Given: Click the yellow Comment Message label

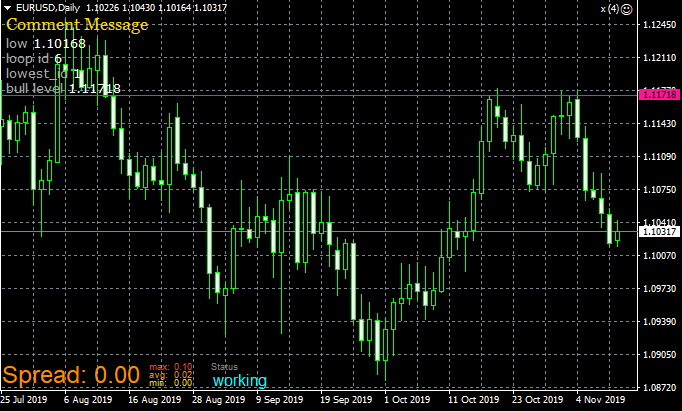Looking at the screenshot, I should (x=77, y=24).
